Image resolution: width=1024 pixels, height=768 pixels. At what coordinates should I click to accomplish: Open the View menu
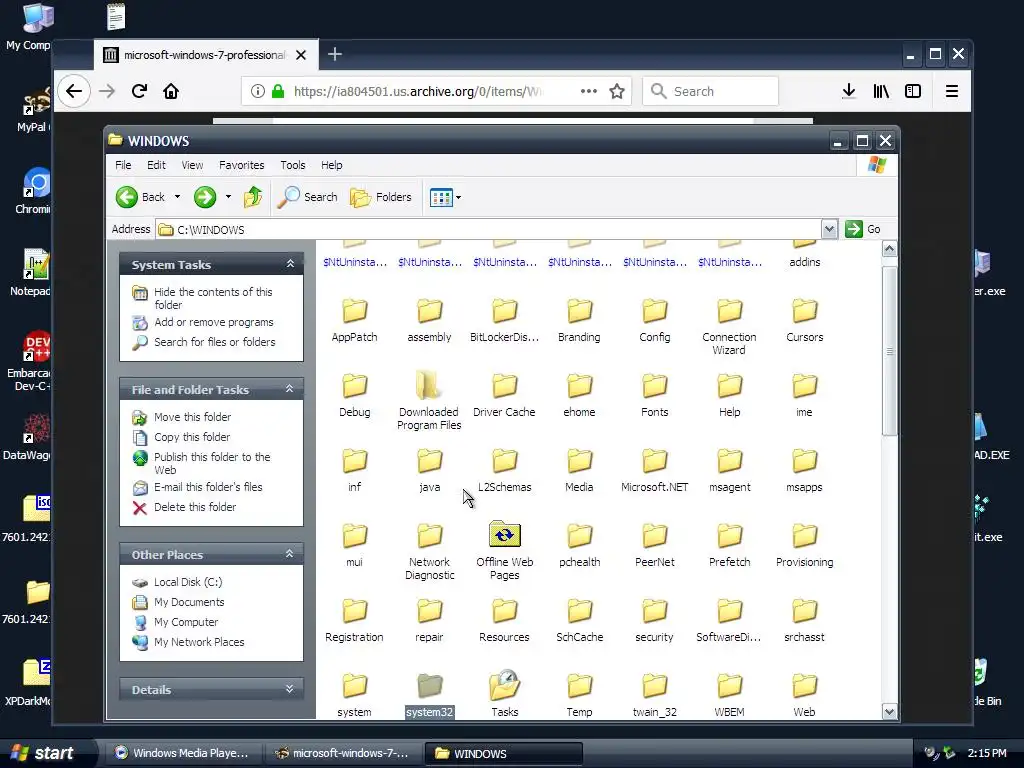point(192,165)
